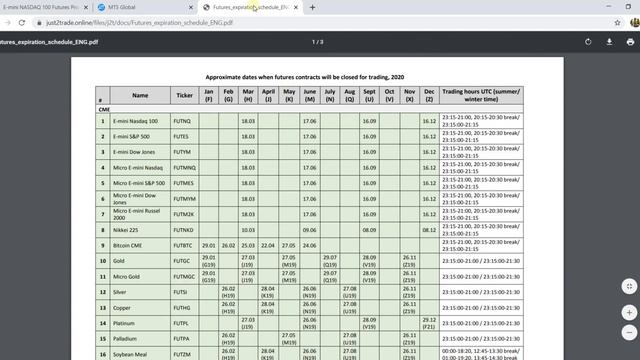Click the FUTMYM ticker cell
Image resolution: width=640 pixels, height=360 pixels.
(184, 199)
